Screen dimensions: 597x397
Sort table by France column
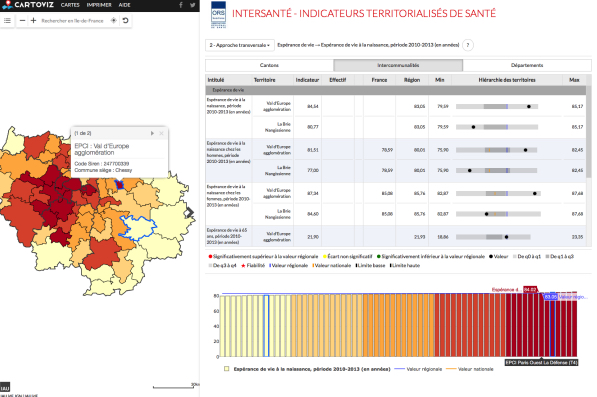(379, 80)
